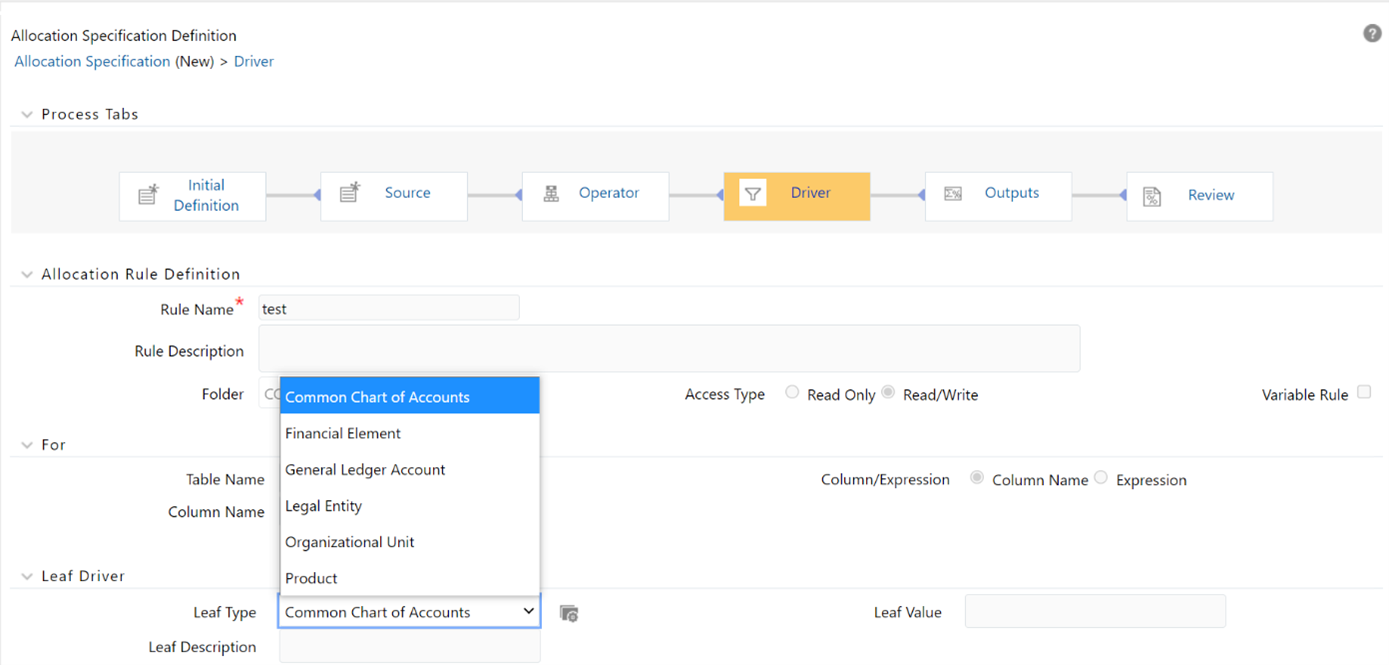
Task: Select the Read Only access type
Action: point(792,393)
